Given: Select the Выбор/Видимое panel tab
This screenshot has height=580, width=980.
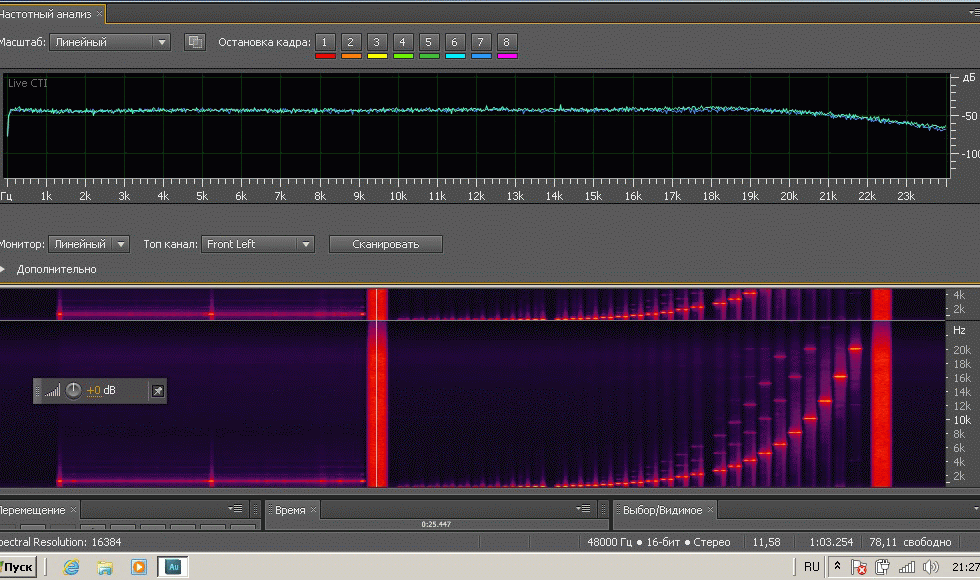Looking at the screenshot, I should coord(662,510).
